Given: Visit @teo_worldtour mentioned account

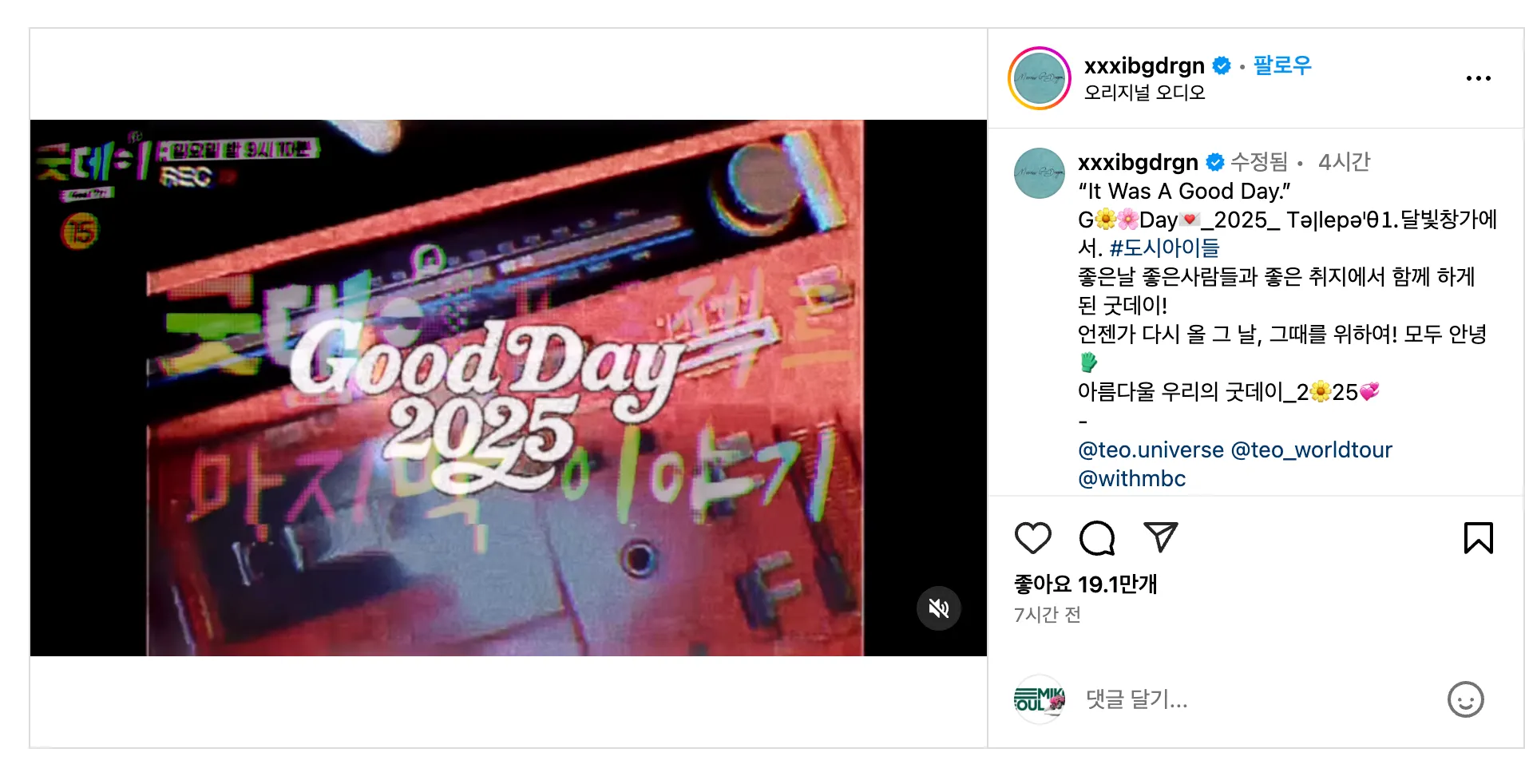Looking at the screenshot, I should pyautogui.click(x=1312, y=450).
